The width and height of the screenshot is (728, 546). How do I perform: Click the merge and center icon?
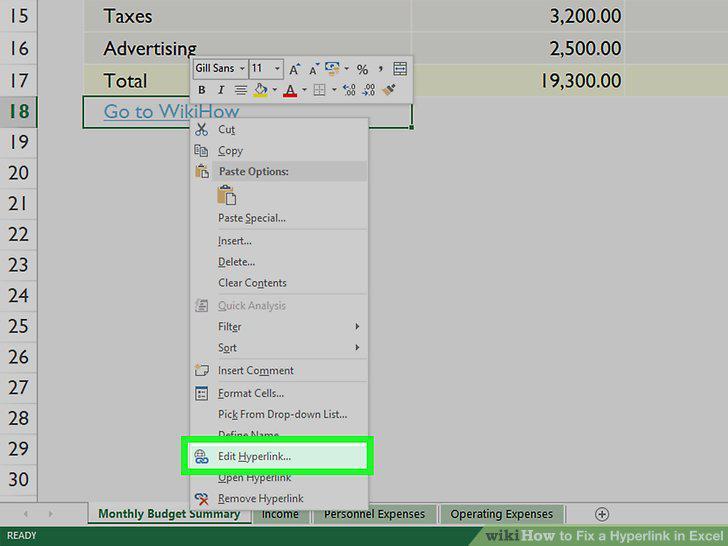coord(400,69)
